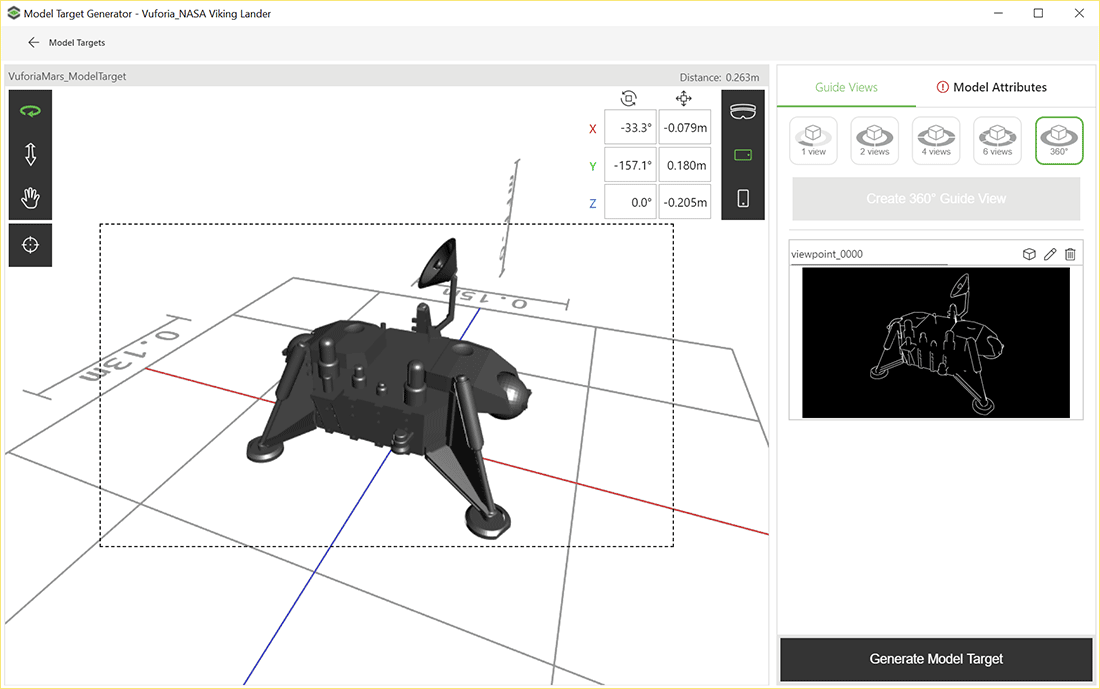1100x689 pixels.
Task: Select the 360° guide view preset
Action: pos(1059,140)
